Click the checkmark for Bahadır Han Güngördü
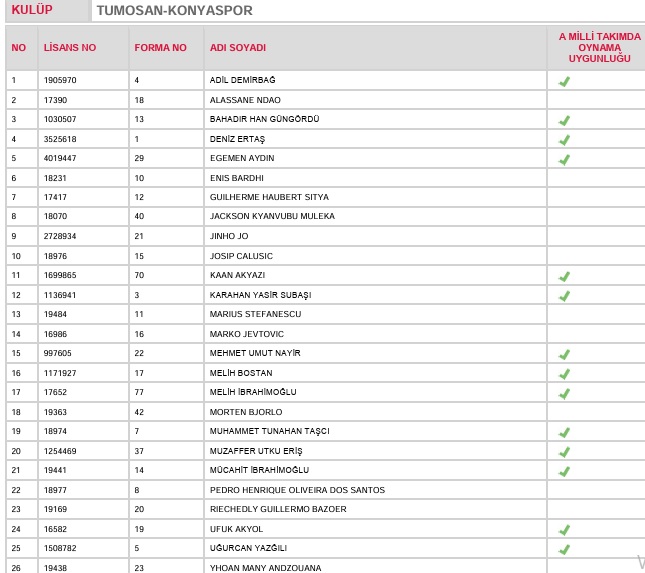 (x=564, y=120)
